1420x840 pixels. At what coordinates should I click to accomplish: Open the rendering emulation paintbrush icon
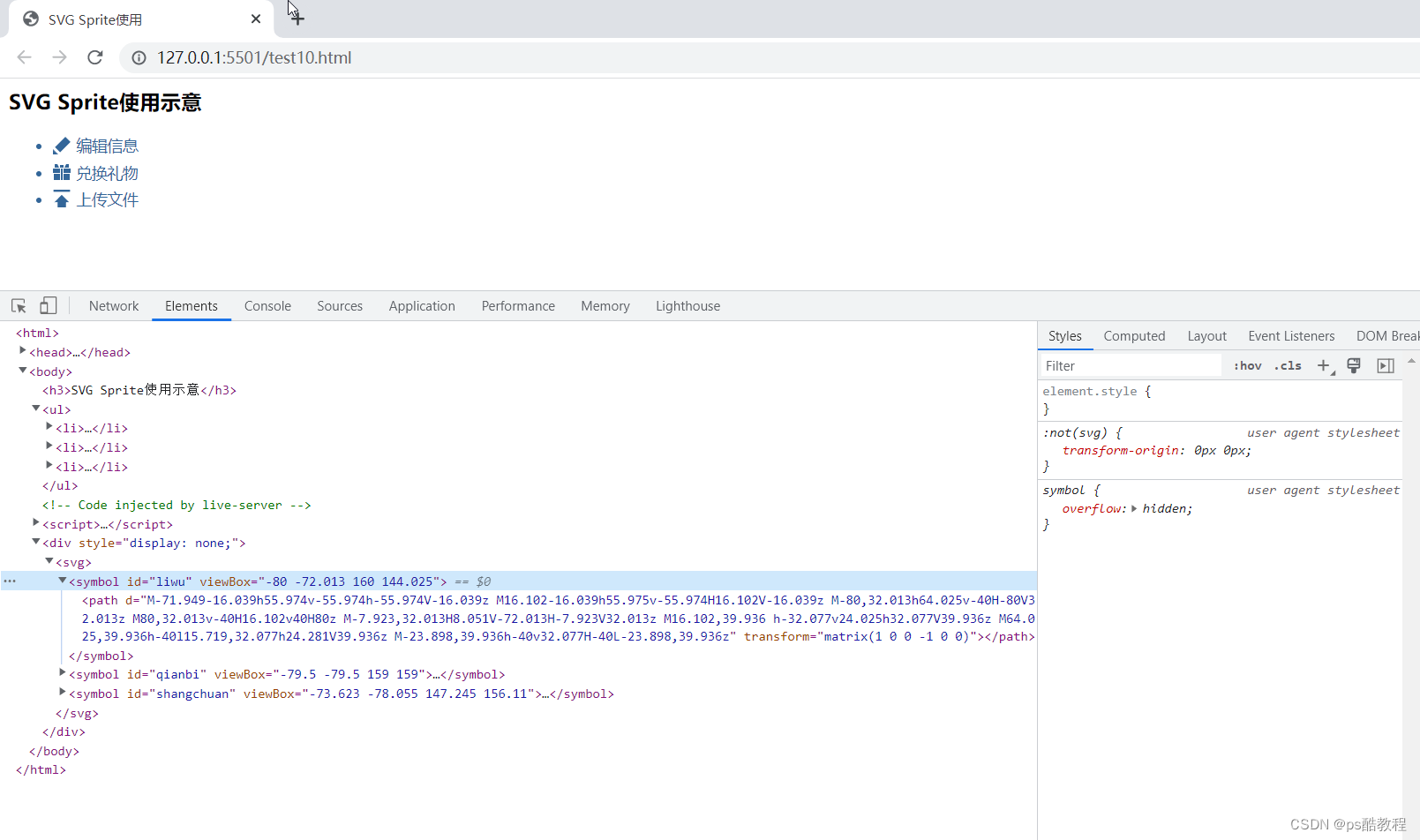tap(1354, 364)
